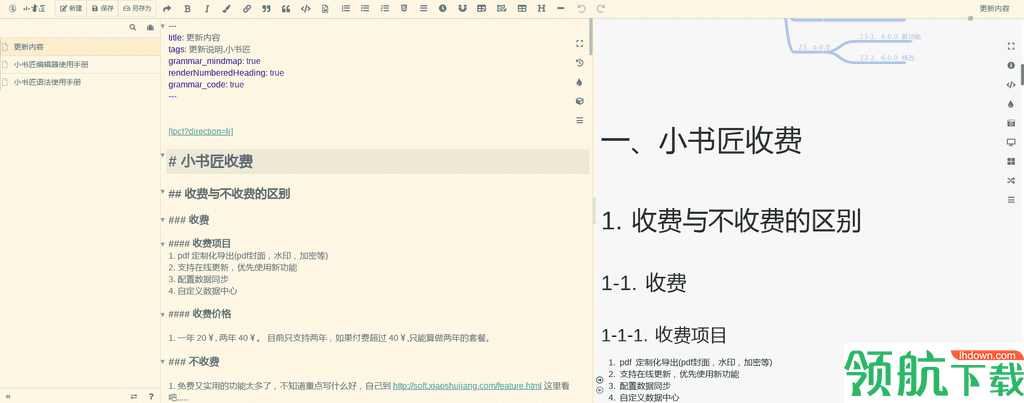Viewport: 1024px width, 403px height.
Task: Click the horizontal lines align icon
Action: (x=424, y=8)
